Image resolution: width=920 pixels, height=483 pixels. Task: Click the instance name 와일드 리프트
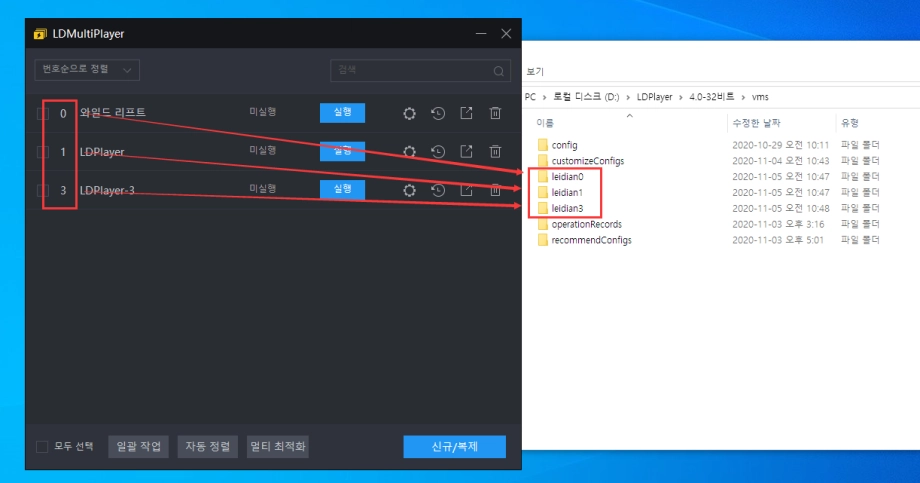pos(113,112)
